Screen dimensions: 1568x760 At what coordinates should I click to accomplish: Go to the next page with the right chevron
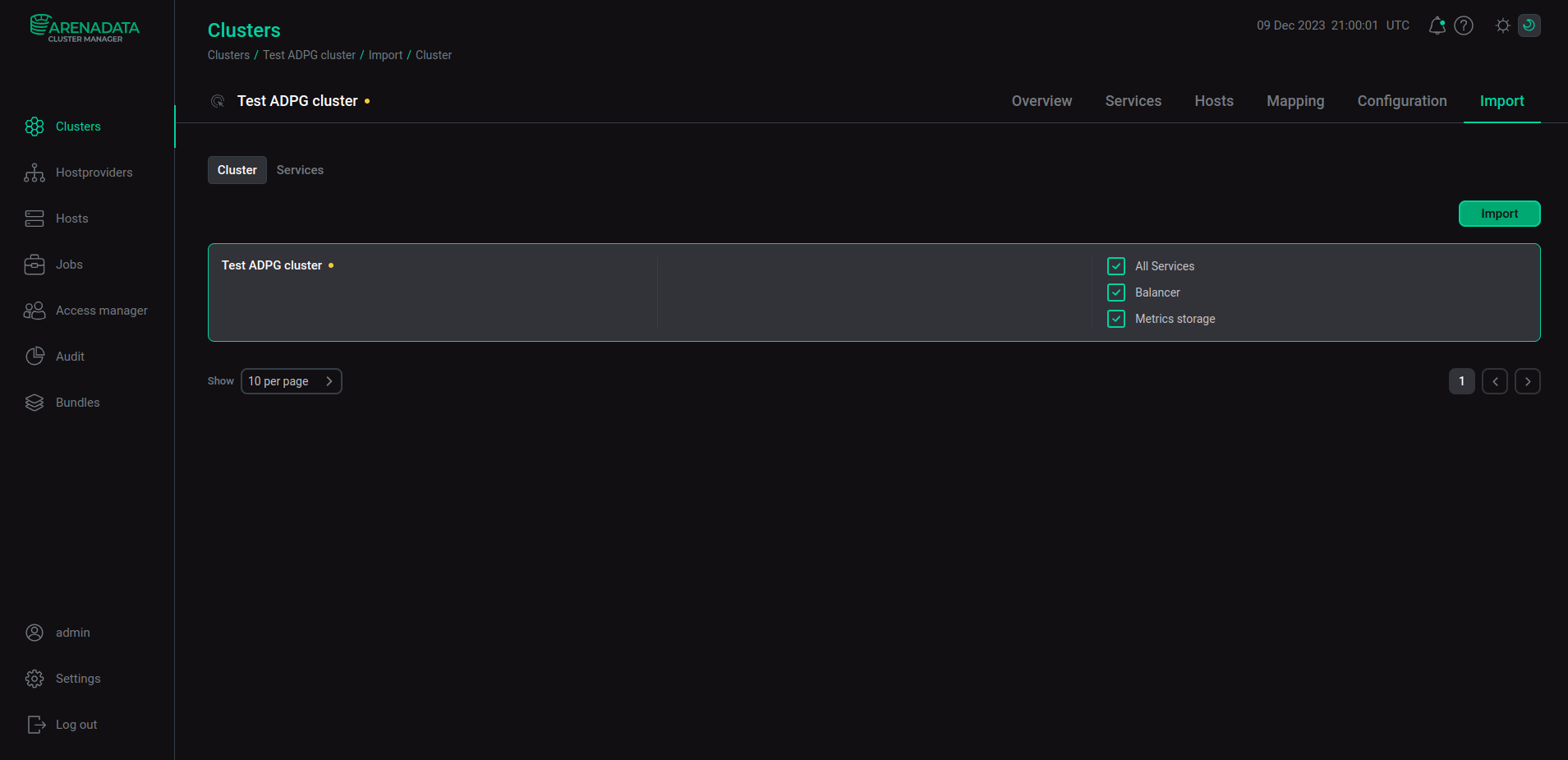[x=1528, y=381]
